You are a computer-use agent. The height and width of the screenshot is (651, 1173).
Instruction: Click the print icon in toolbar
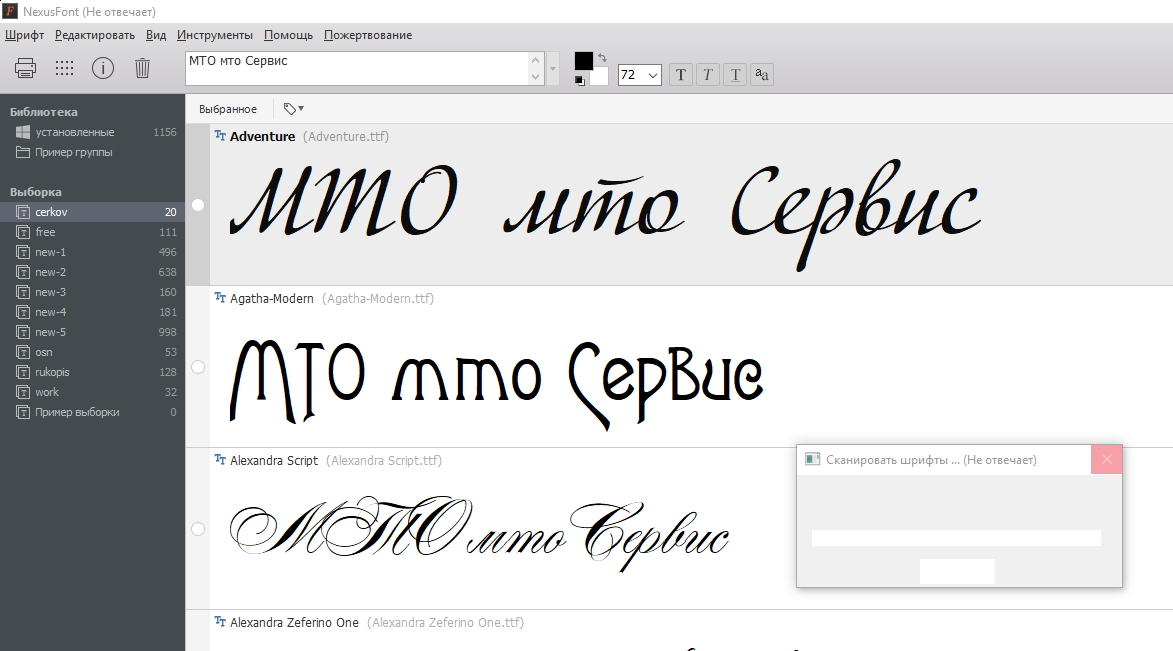click(x=25, y=68)
